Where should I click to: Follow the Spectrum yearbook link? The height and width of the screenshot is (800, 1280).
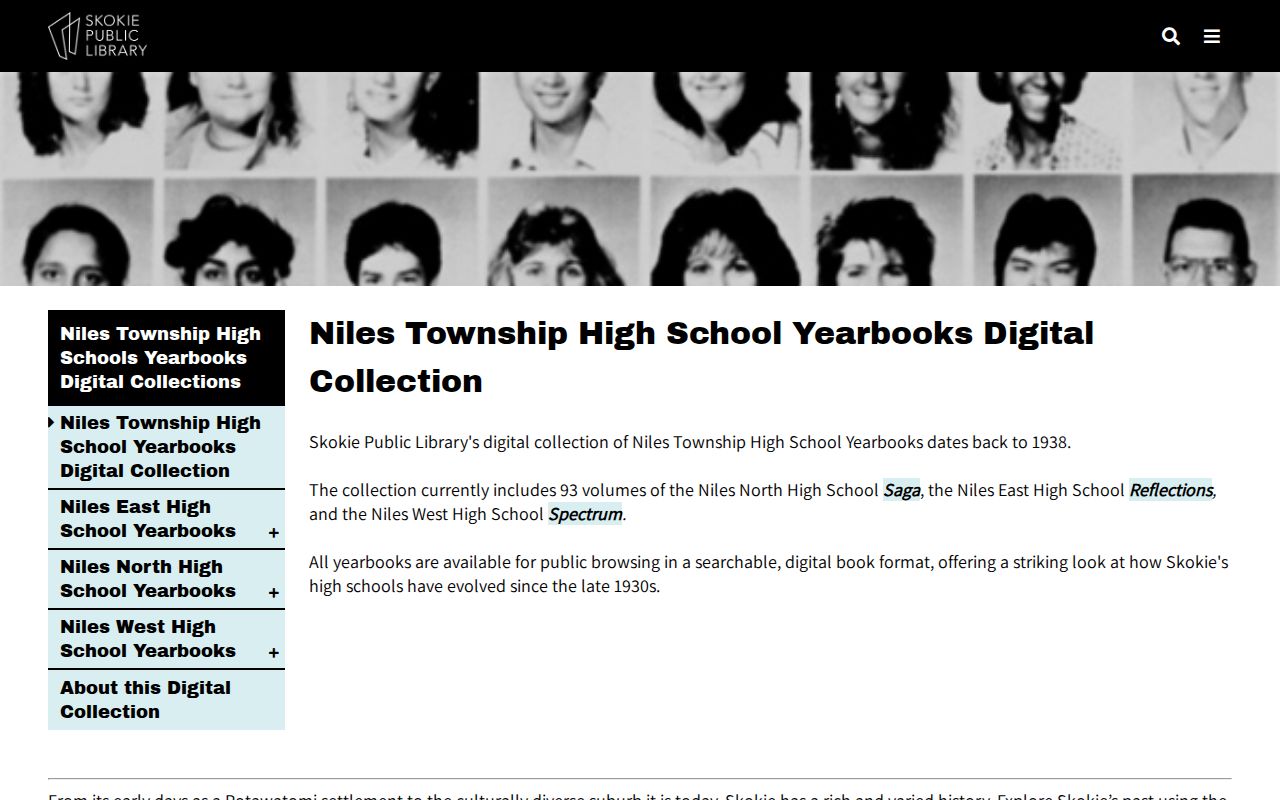[x=586, y=514]
